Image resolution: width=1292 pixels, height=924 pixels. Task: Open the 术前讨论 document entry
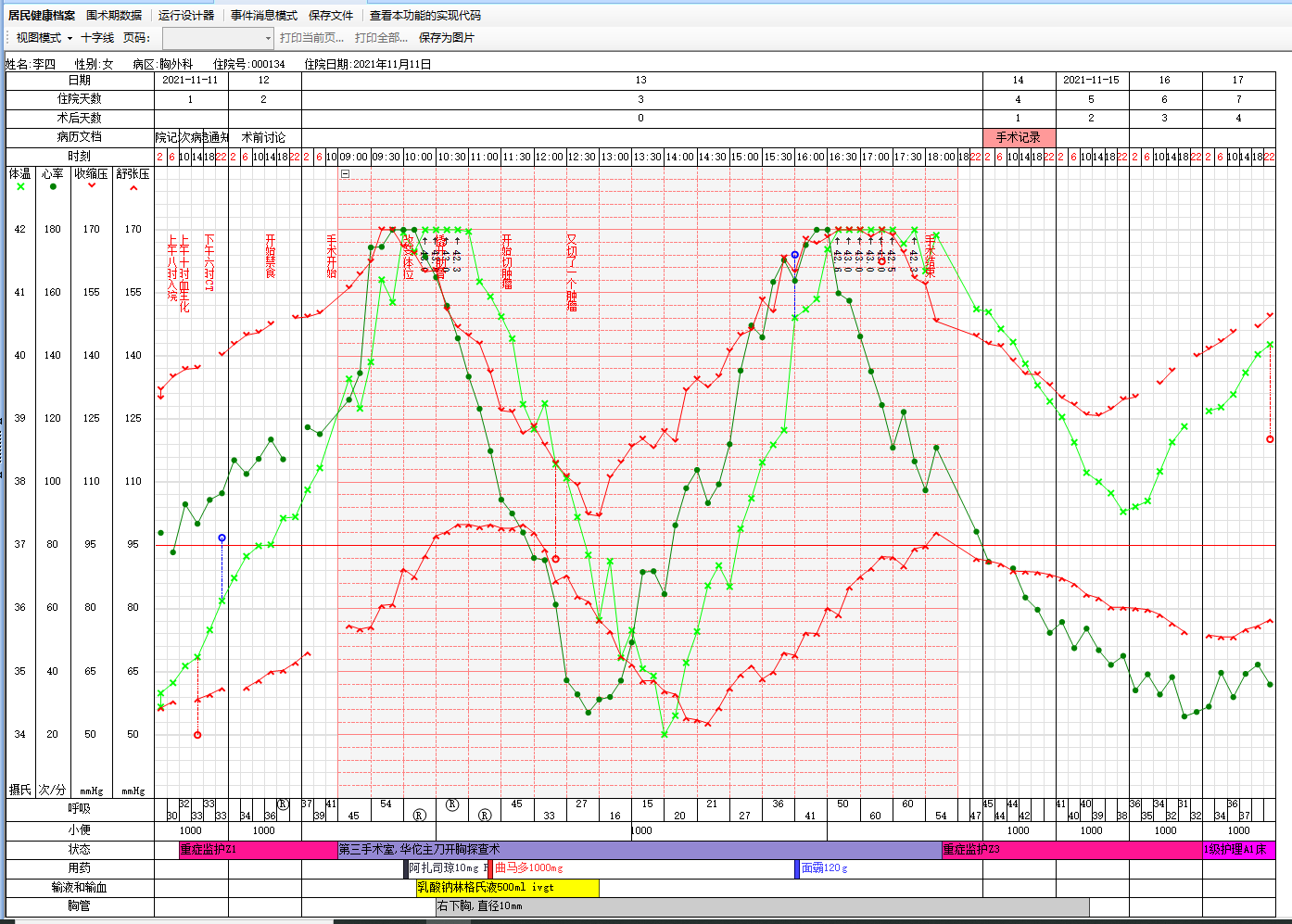coord(264,137)
